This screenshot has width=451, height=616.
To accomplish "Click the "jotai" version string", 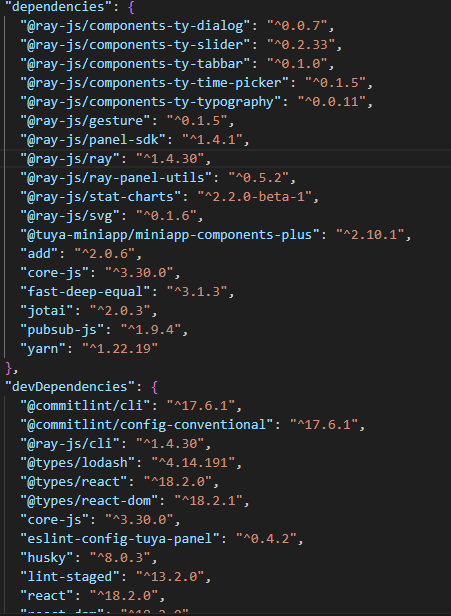I will point(120,311).
